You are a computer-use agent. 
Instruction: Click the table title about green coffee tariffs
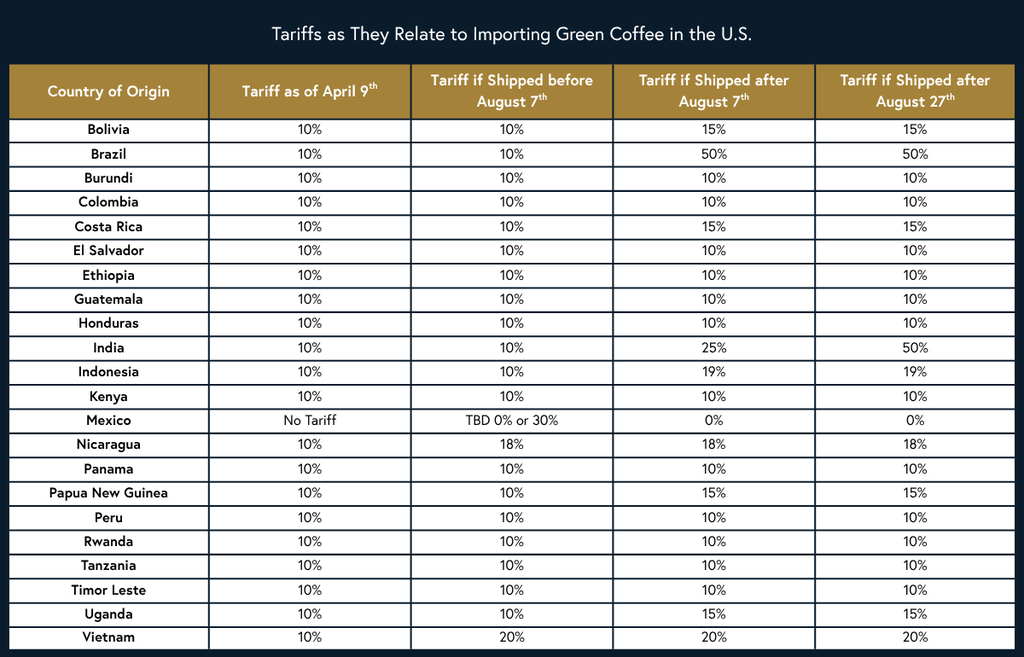click(x=511, y=34)
